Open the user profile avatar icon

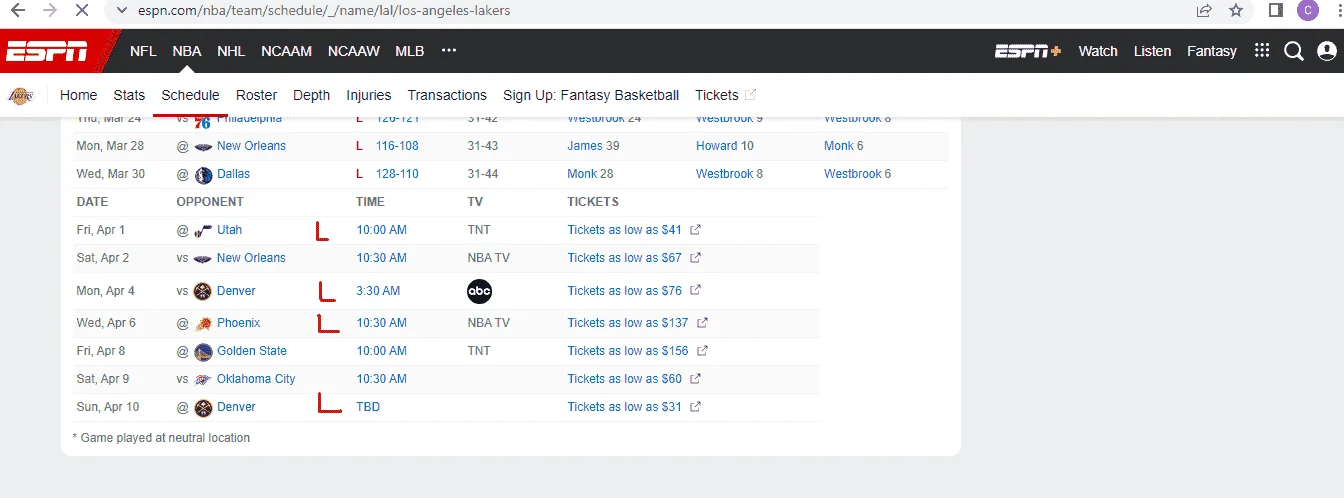click(x=1327, y=51)
